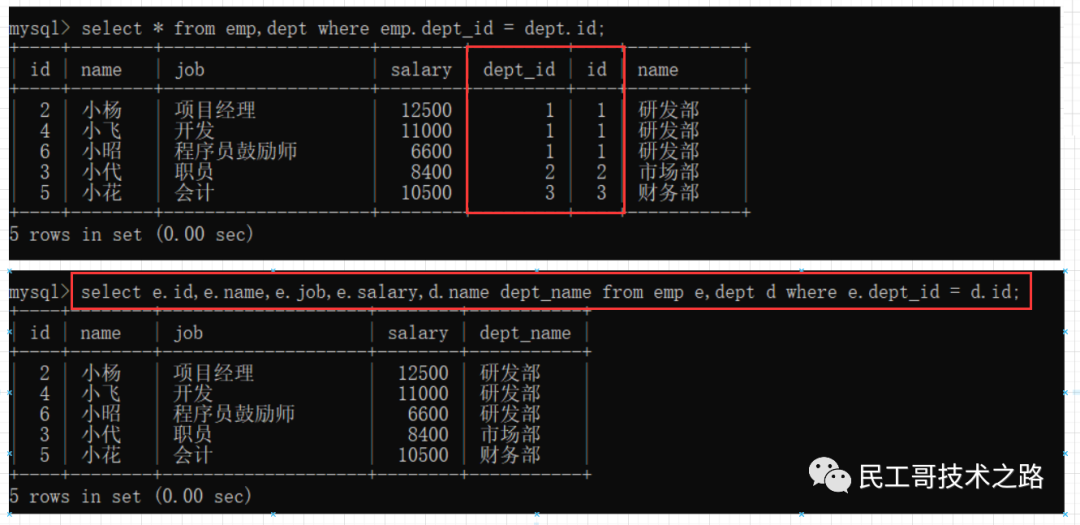Click salary 12500 in dept_name result
Image resolution: width=1080 pixels, height=525 pixels.
424,373
